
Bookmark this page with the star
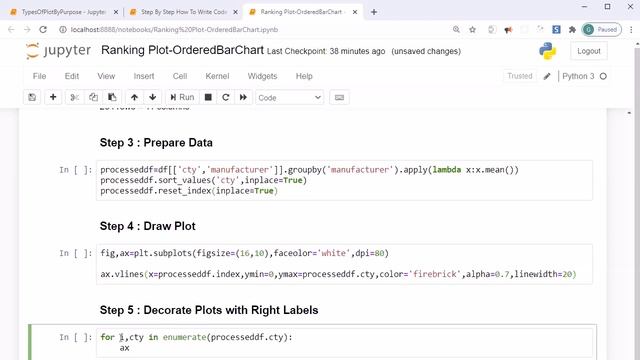[x=472, y=29]
